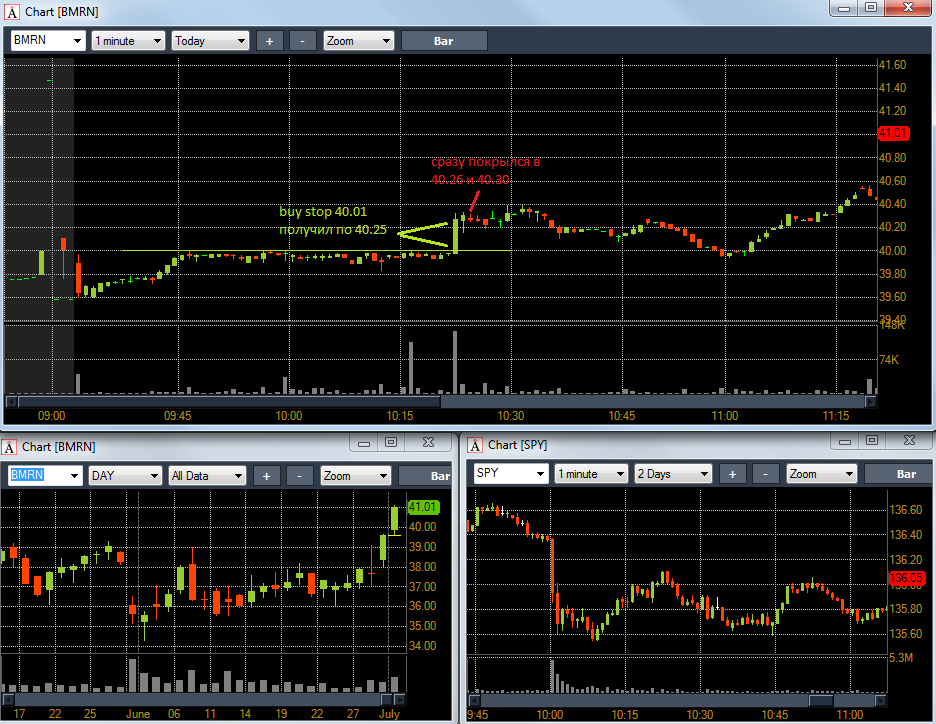The height and width of the screenshot is (724, 936).
Task: Minimize the Chart [SPY] window
Action: pos(845,441)
